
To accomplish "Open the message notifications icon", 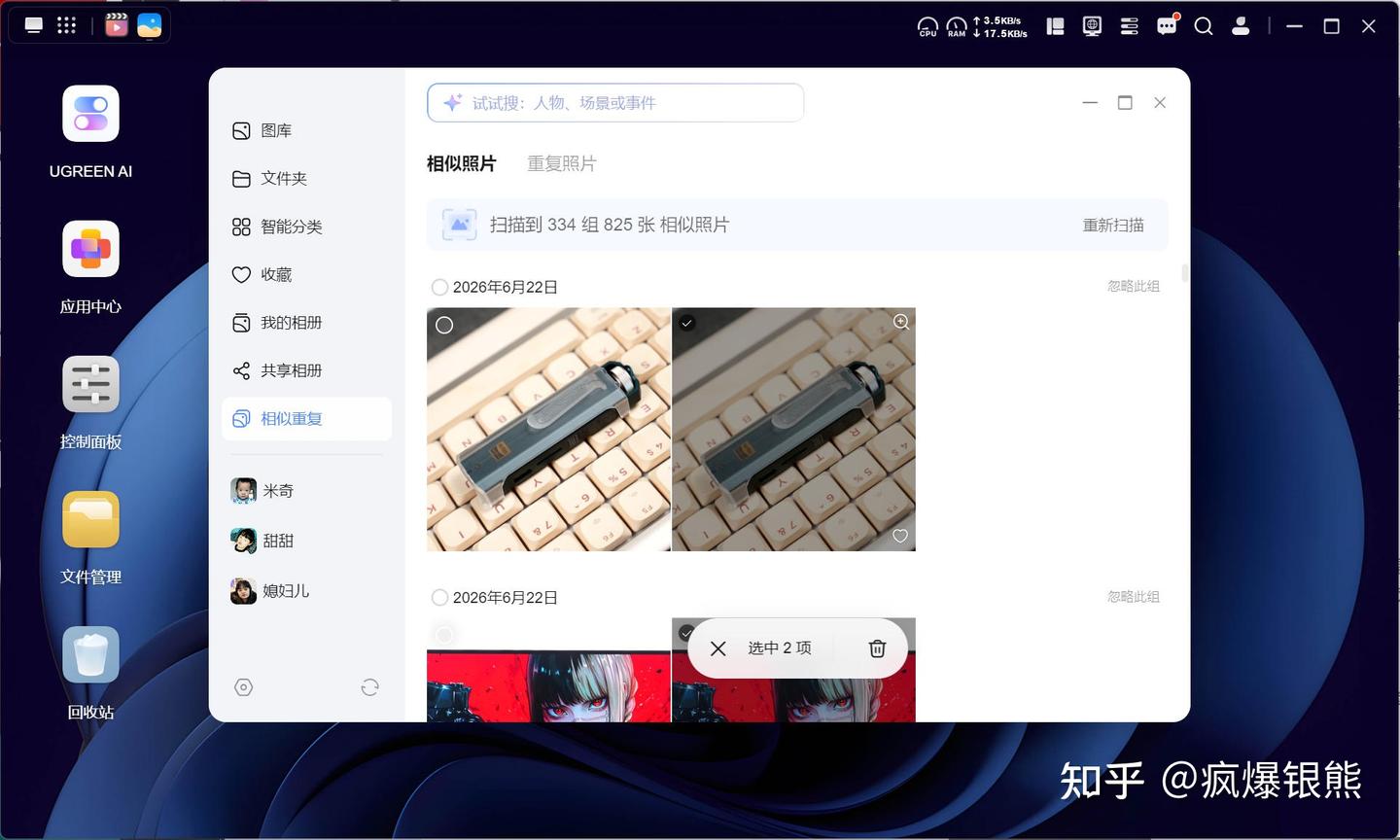I will point(1167,25).
